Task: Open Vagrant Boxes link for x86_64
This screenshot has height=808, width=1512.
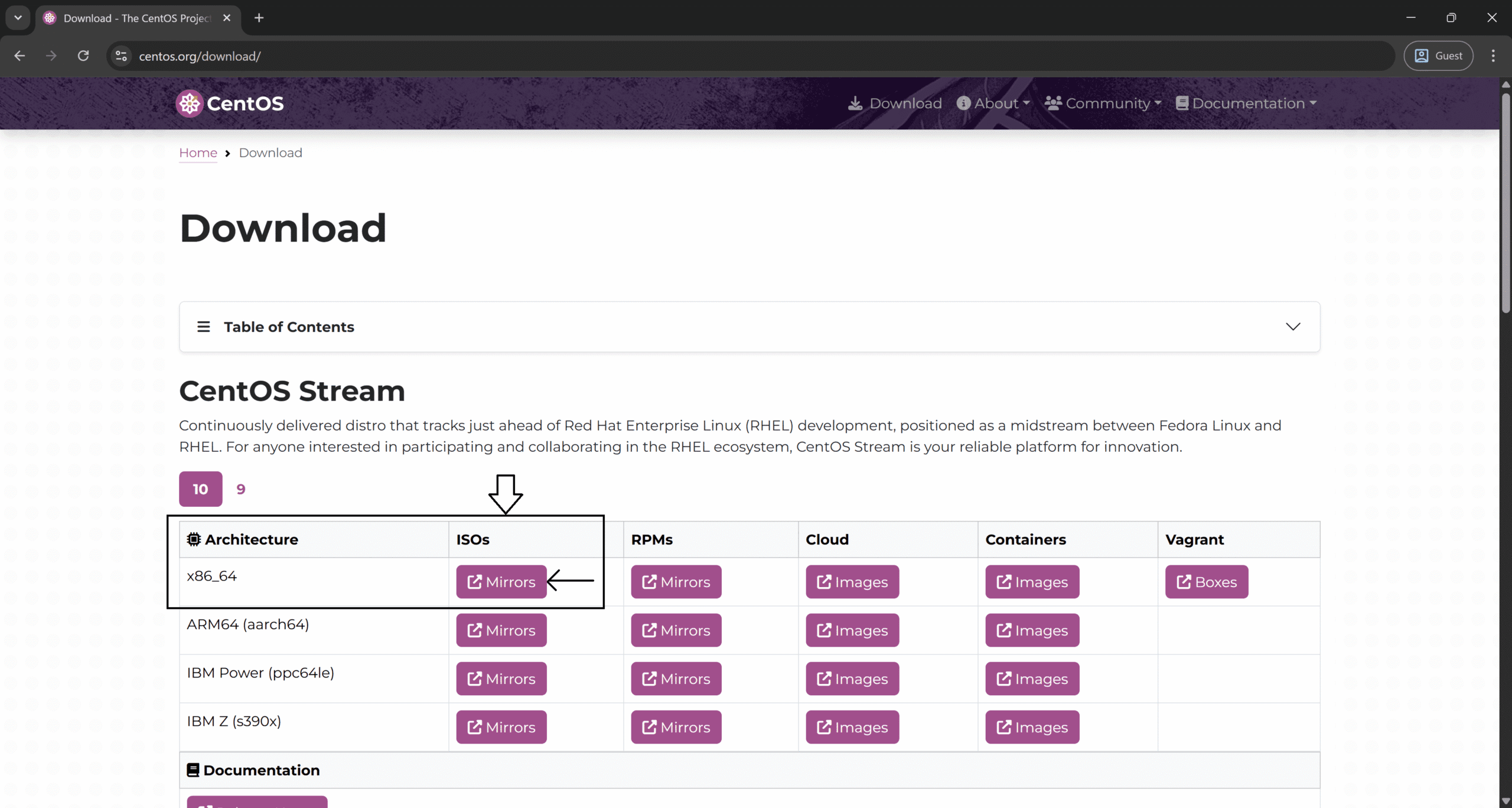Action: 1206,582
